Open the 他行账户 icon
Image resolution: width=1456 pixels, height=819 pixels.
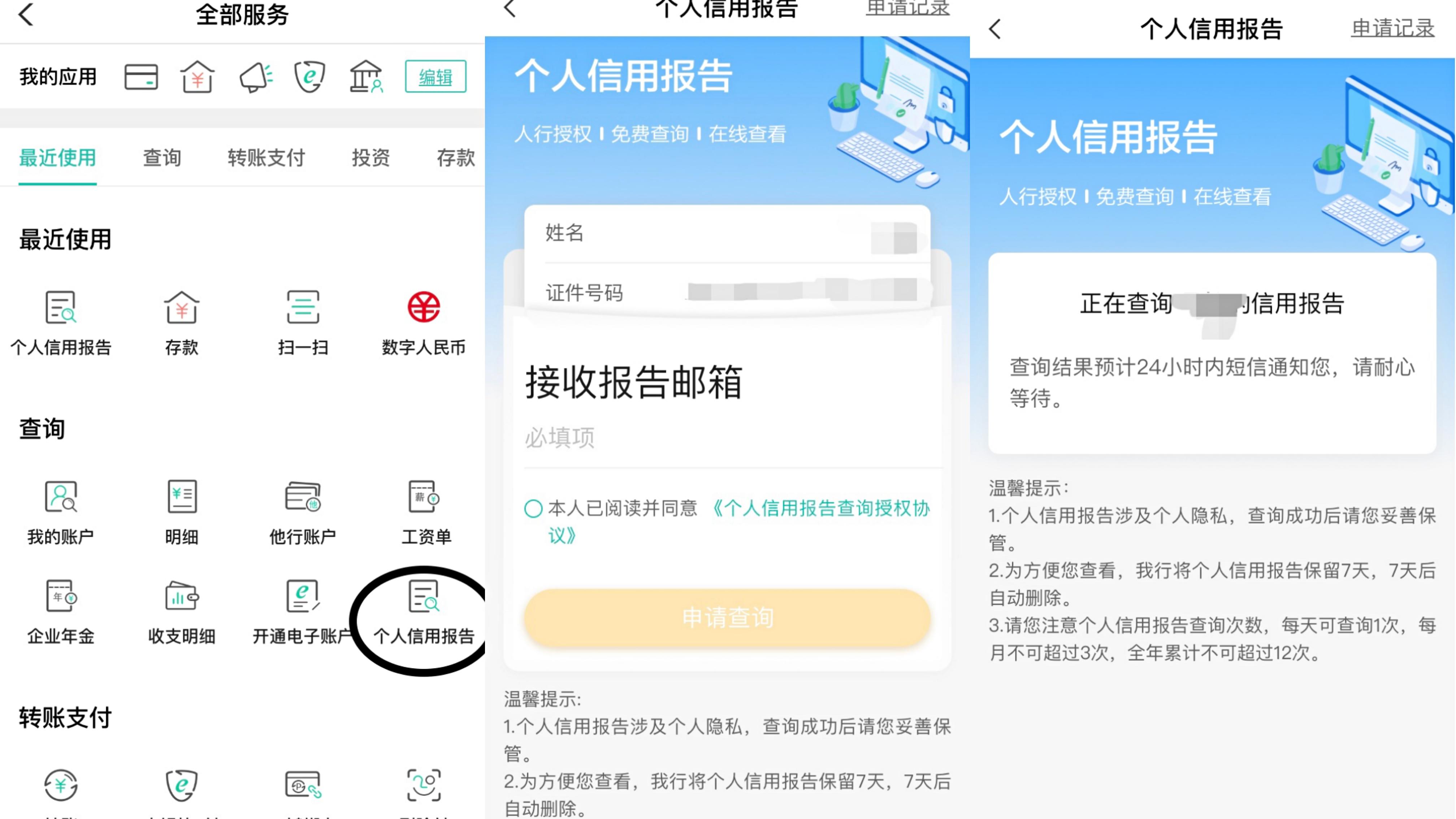(x=303, y=512)
